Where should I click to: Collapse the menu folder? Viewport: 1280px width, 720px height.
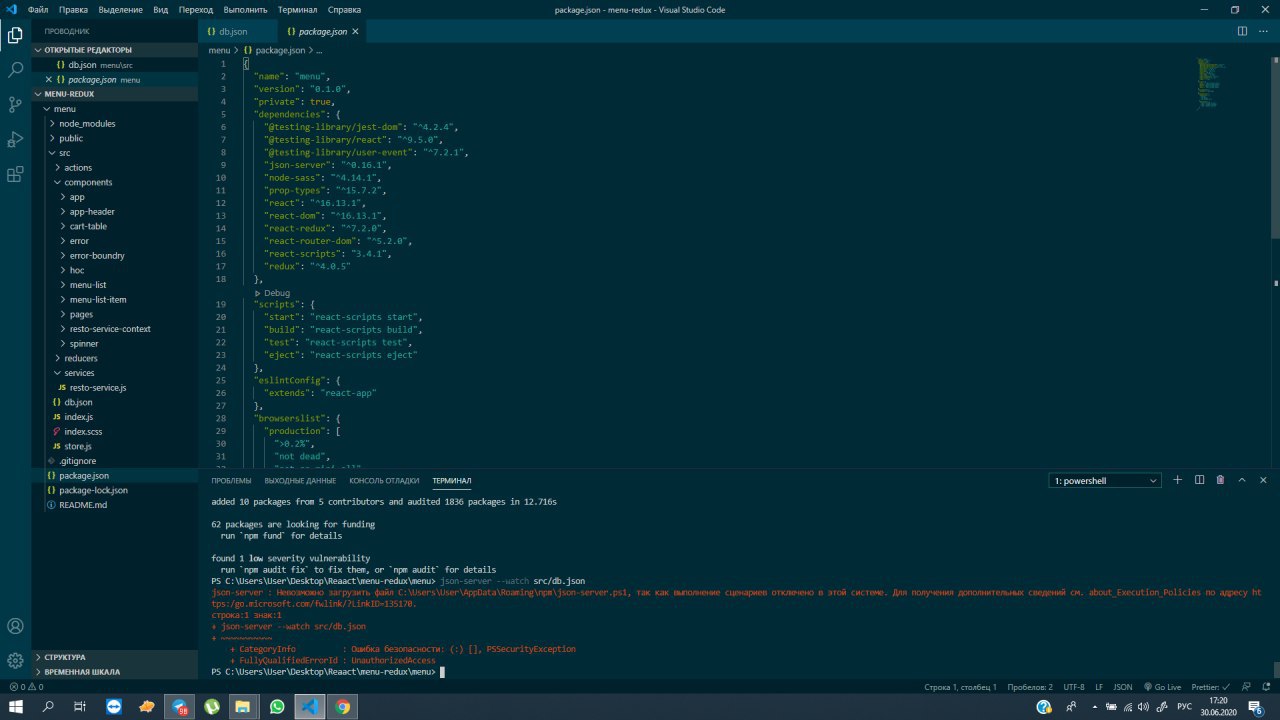point(115,109)
